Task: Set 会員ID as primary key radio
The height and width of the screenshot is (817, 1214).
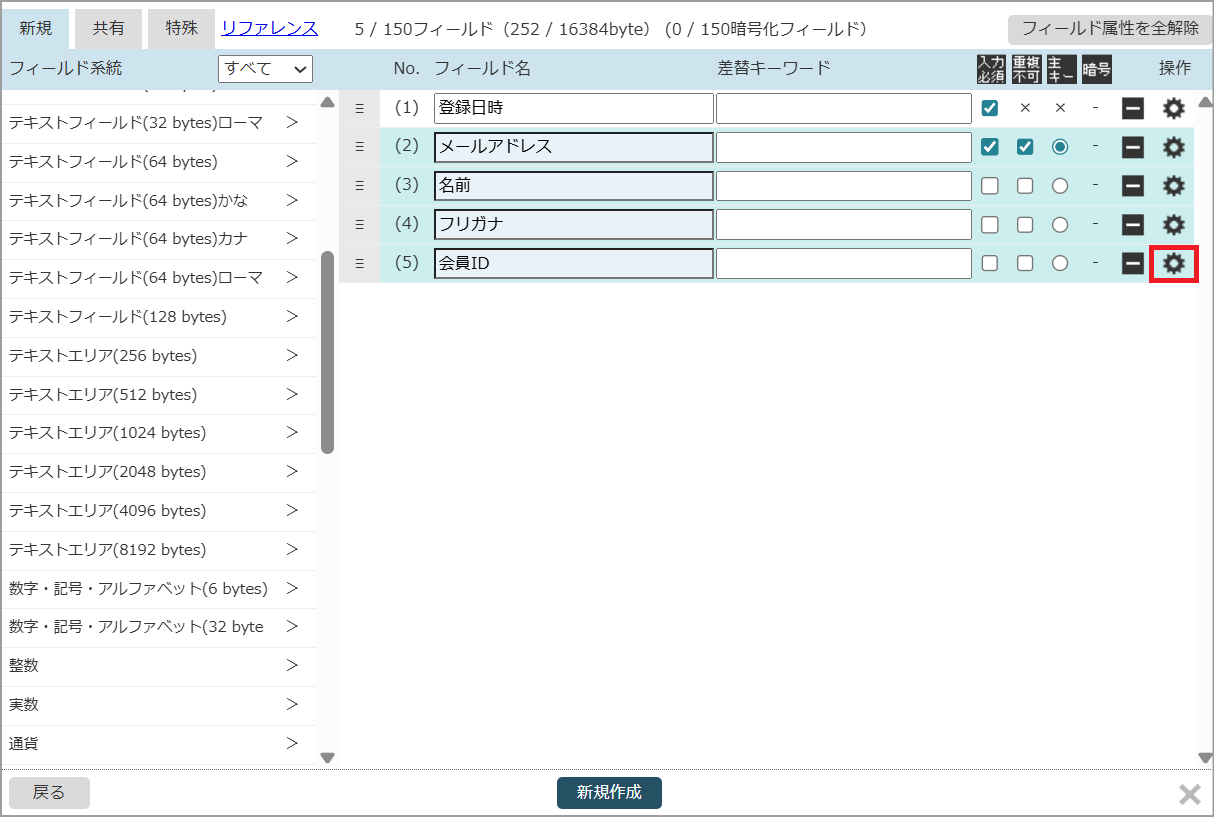Action: pyautogui.click(x=1060, y=264)
